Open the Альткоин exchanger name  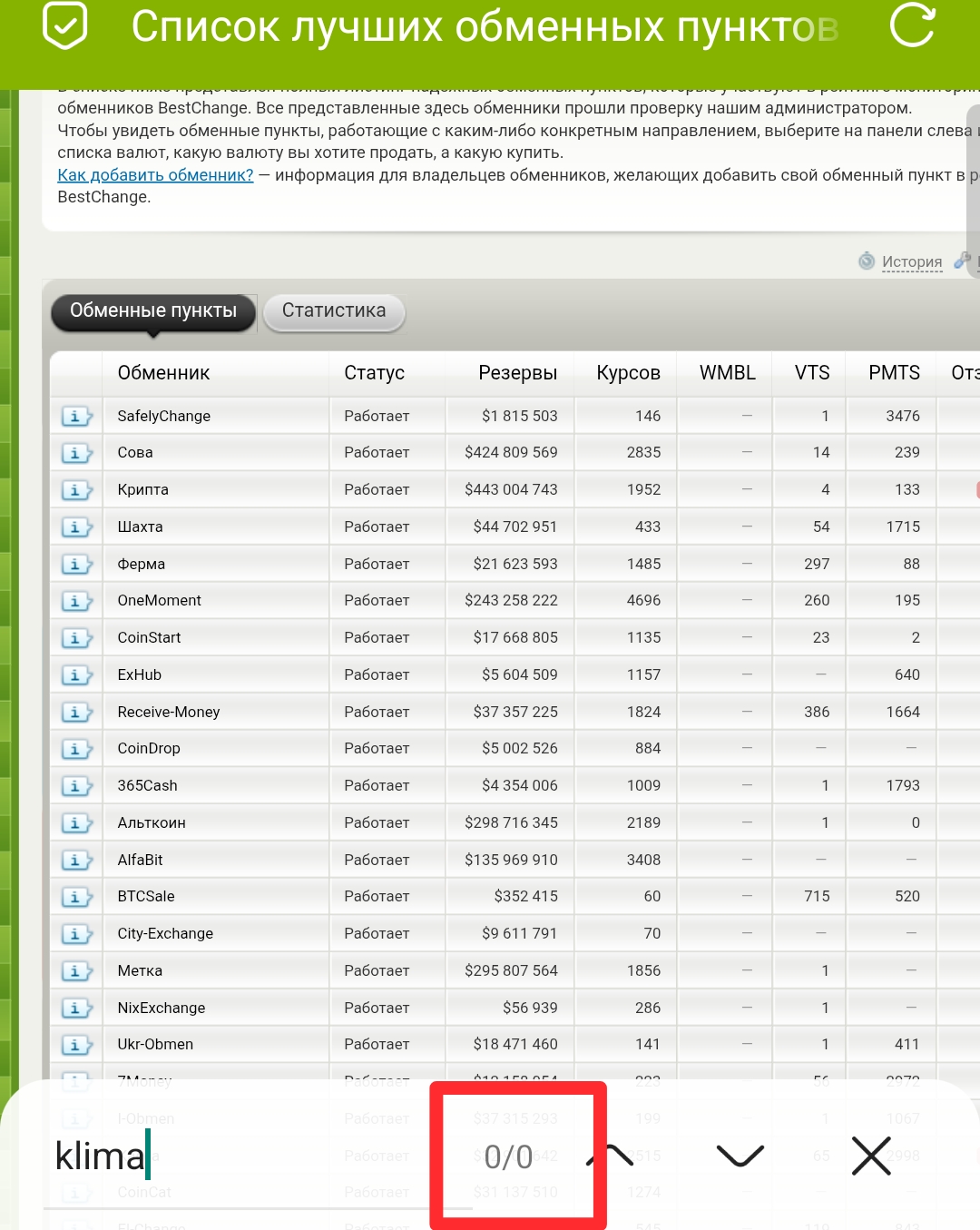152,823
